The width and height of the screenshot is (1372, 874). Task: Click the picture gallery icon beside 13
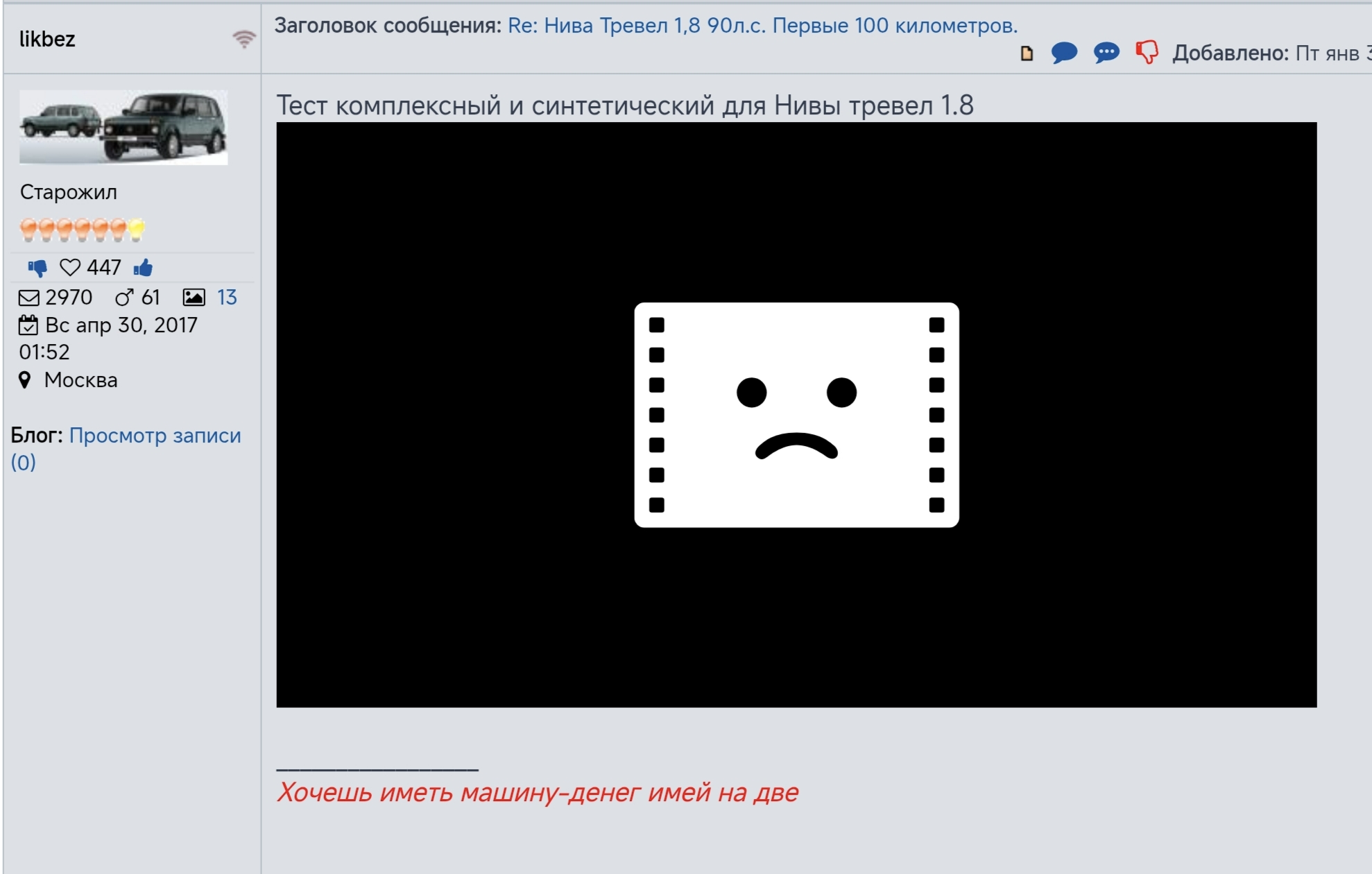pyautogui.click(x=194, y=298)
